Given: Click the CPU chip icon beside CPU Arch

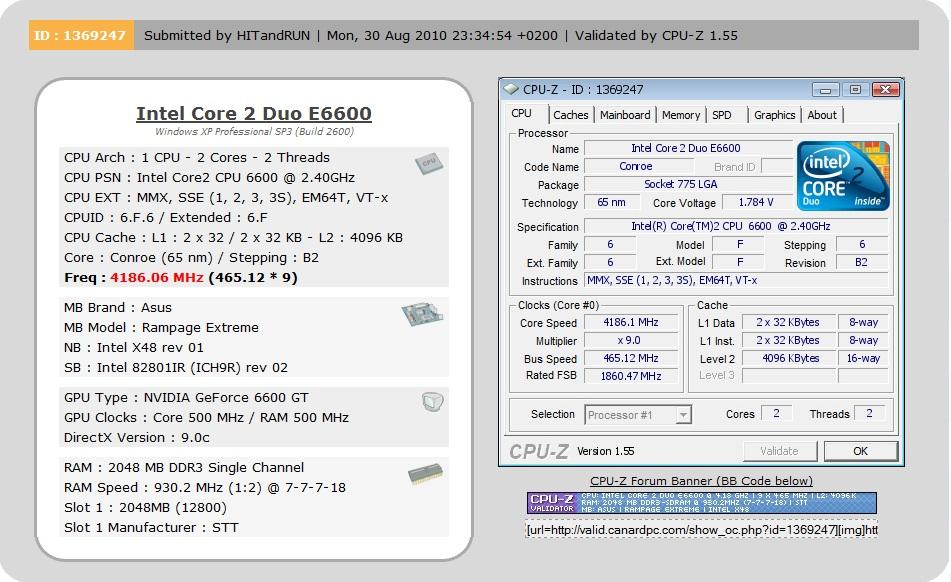Looking at the screenshot, I should point(429,163).
